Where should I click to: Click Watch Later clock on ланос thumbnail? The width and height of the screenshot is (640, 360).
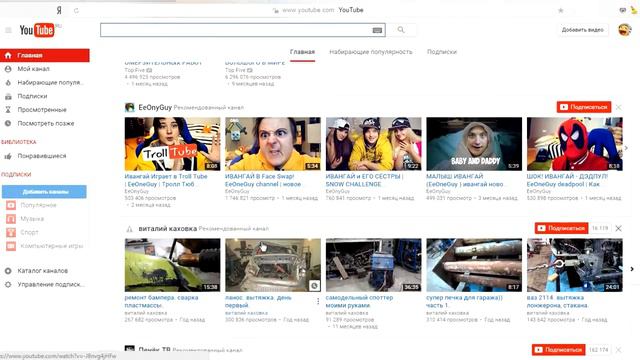[314, 286]
